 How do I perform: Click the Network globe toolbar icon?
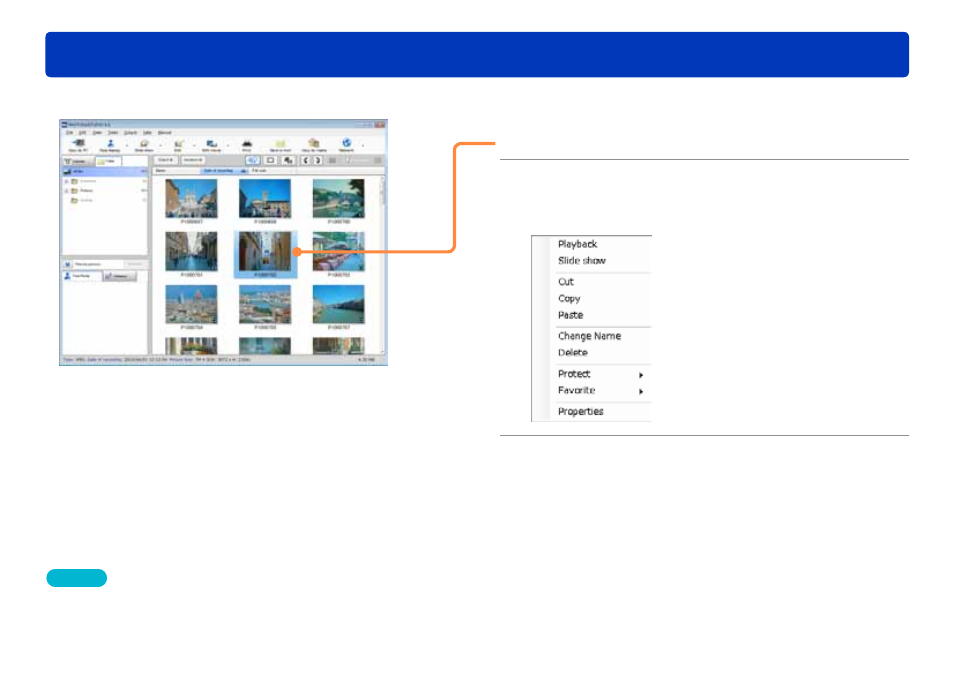point(346,145)
